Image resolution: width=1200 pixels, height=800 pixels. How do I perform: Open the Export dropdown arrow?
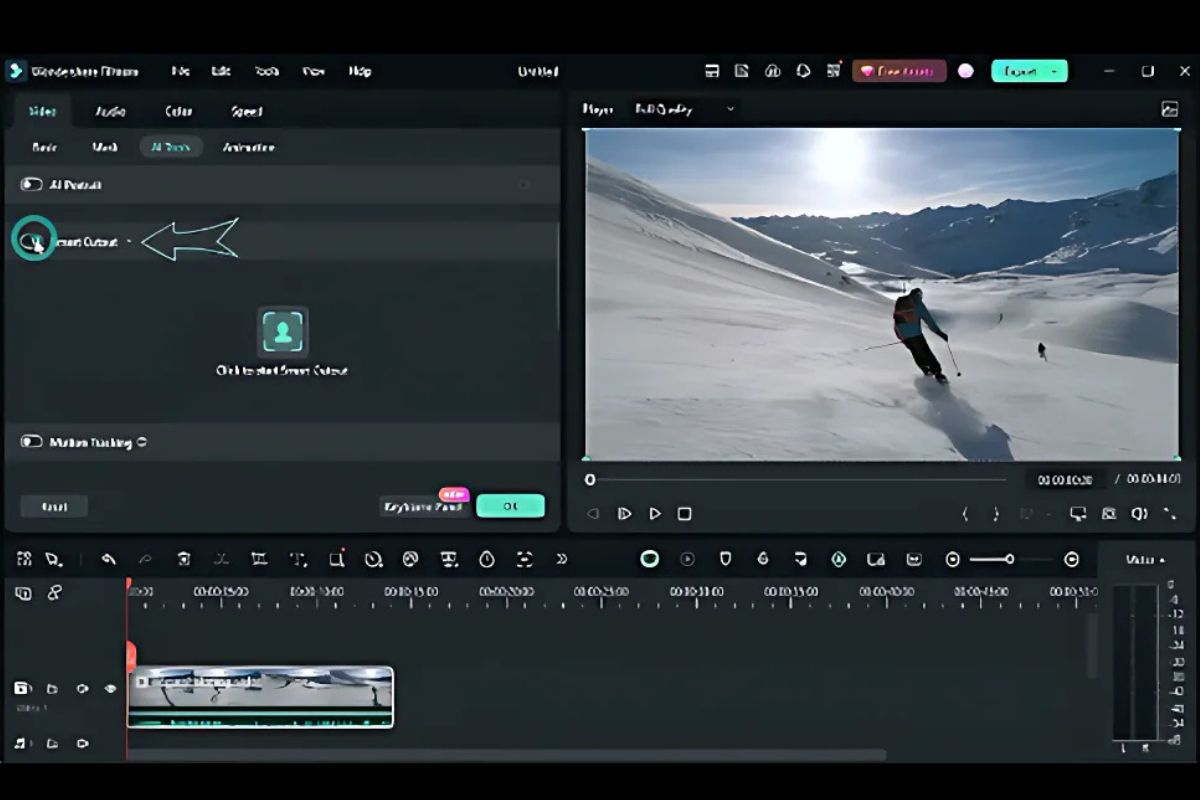click(x=1055, y=71)
